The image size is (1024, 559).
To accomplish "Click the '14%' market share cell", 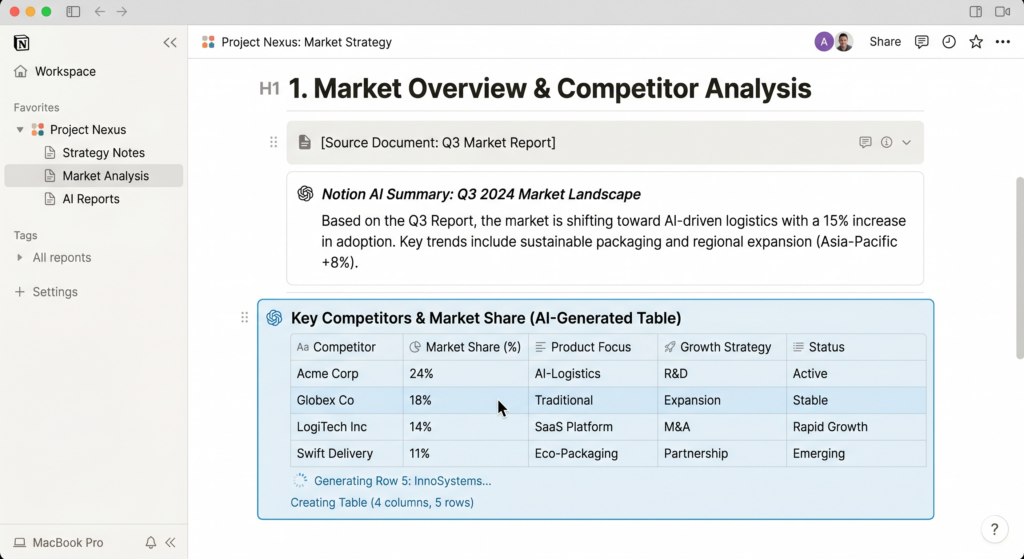I will (466, 427).
